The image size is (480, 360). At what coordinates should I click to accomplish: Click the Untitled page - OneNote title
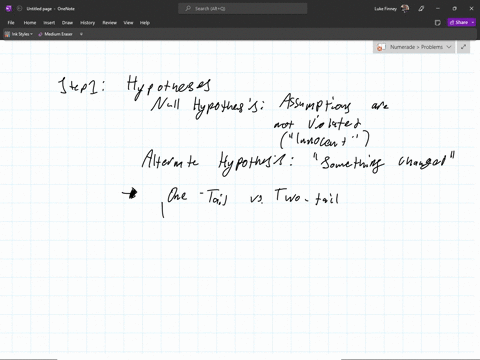(x=51, y=9)
